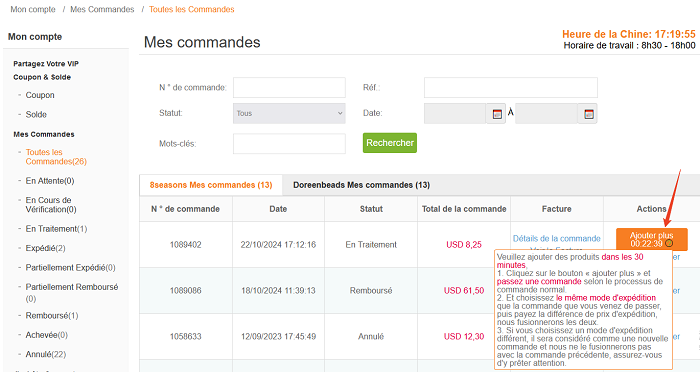
Task: Click the green Rechercher button
Action: tap(390, 143)
